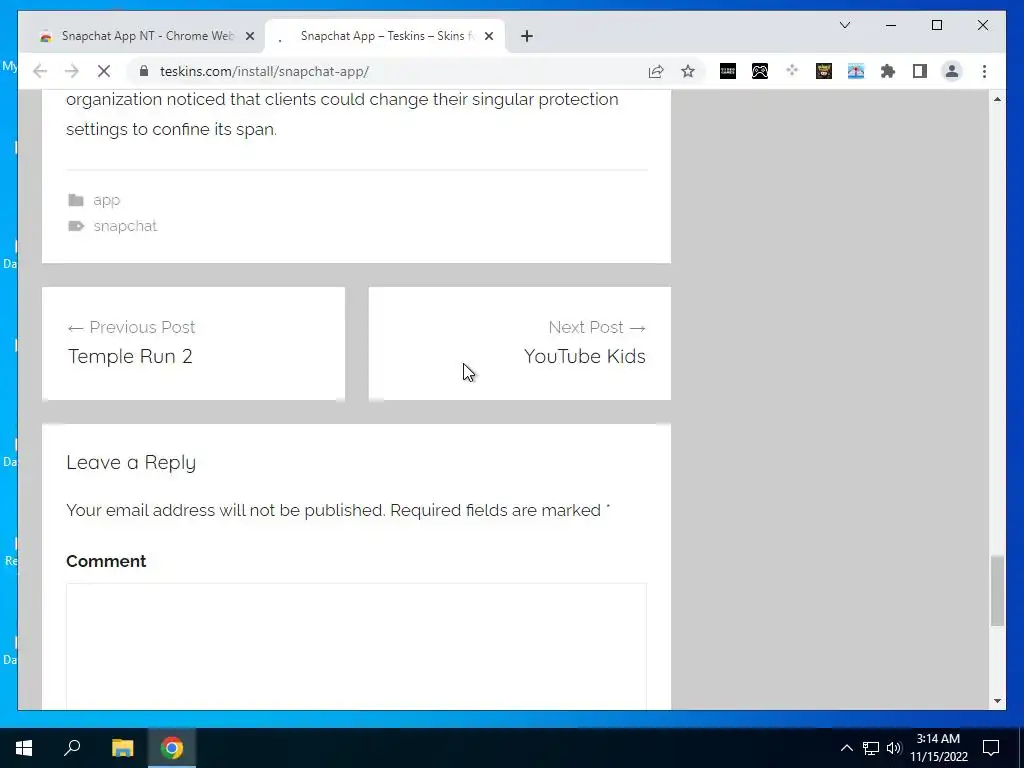Click the scrollbar up arrow
Image resolution: width=1024 pixels, height=768 pixels.
point(997,99)
